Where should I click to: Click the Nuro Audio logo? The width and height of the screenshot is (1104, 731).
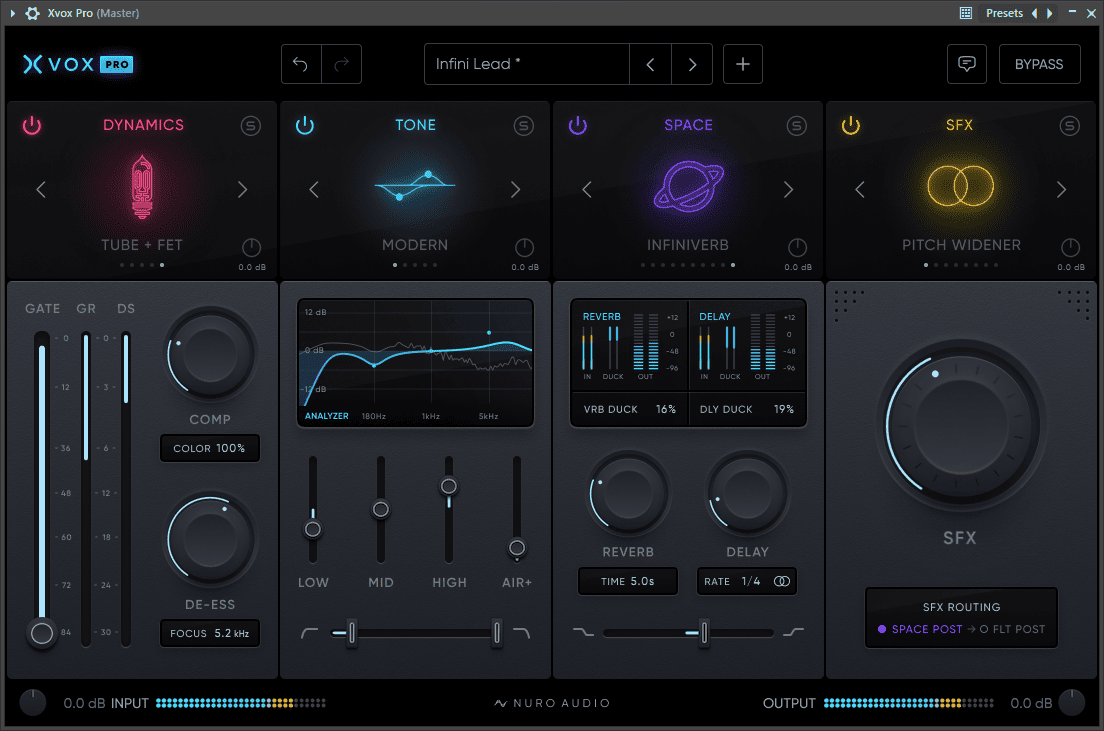click(552, 703)
